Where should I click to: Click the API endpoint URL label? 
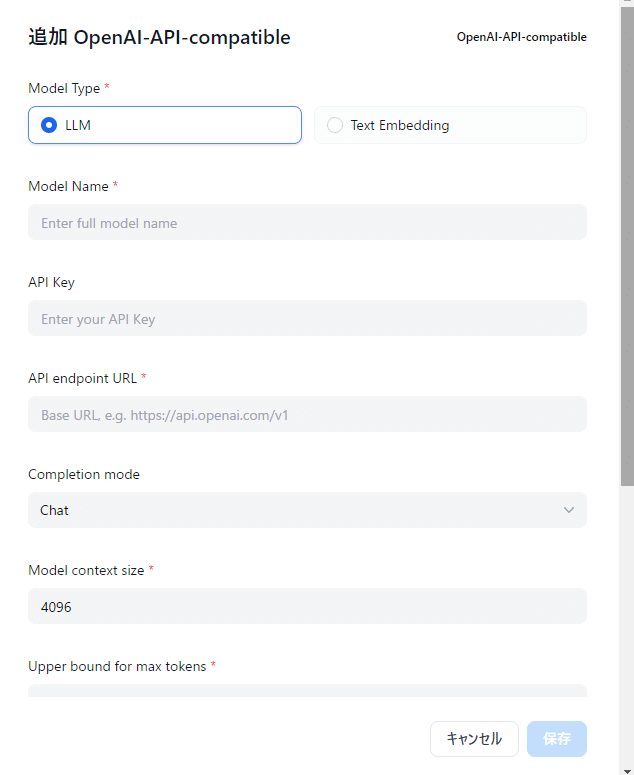[82, 378]
